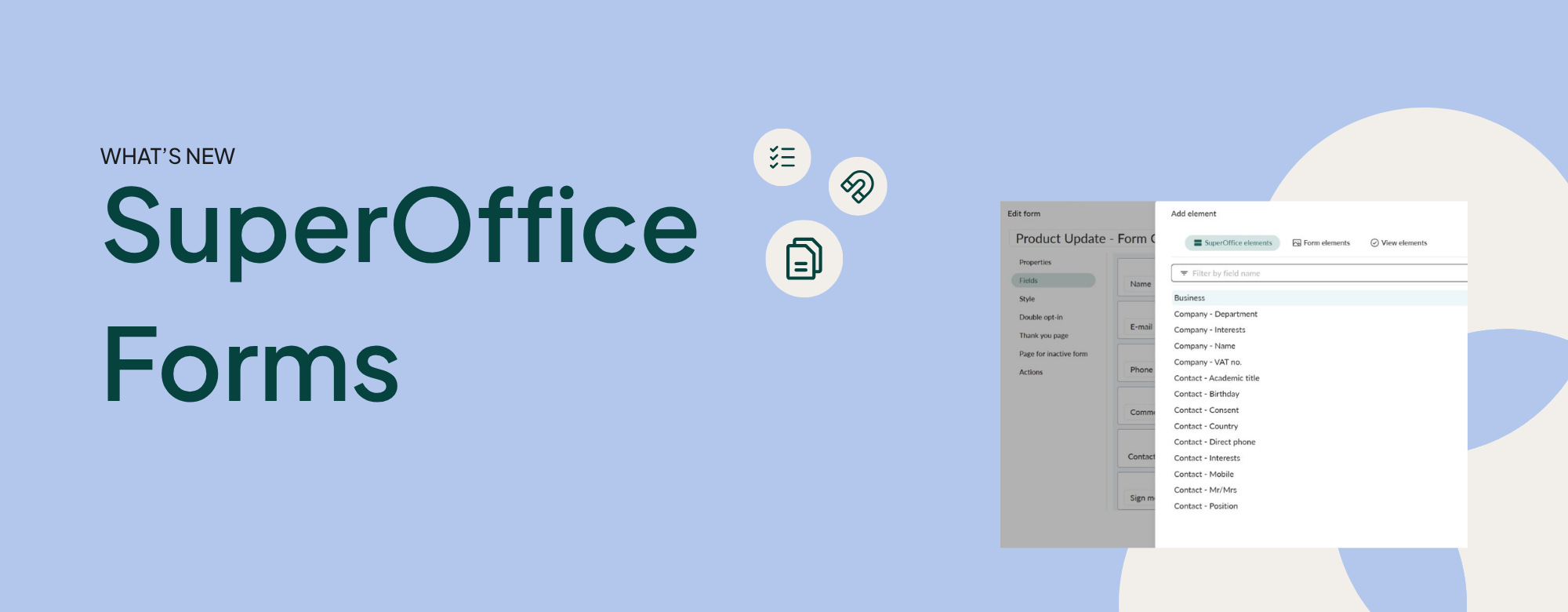Image resolution: width=1568 pixels, height=612 pixels.
Task: Open the View elements tab
Action: point(1399,243)
